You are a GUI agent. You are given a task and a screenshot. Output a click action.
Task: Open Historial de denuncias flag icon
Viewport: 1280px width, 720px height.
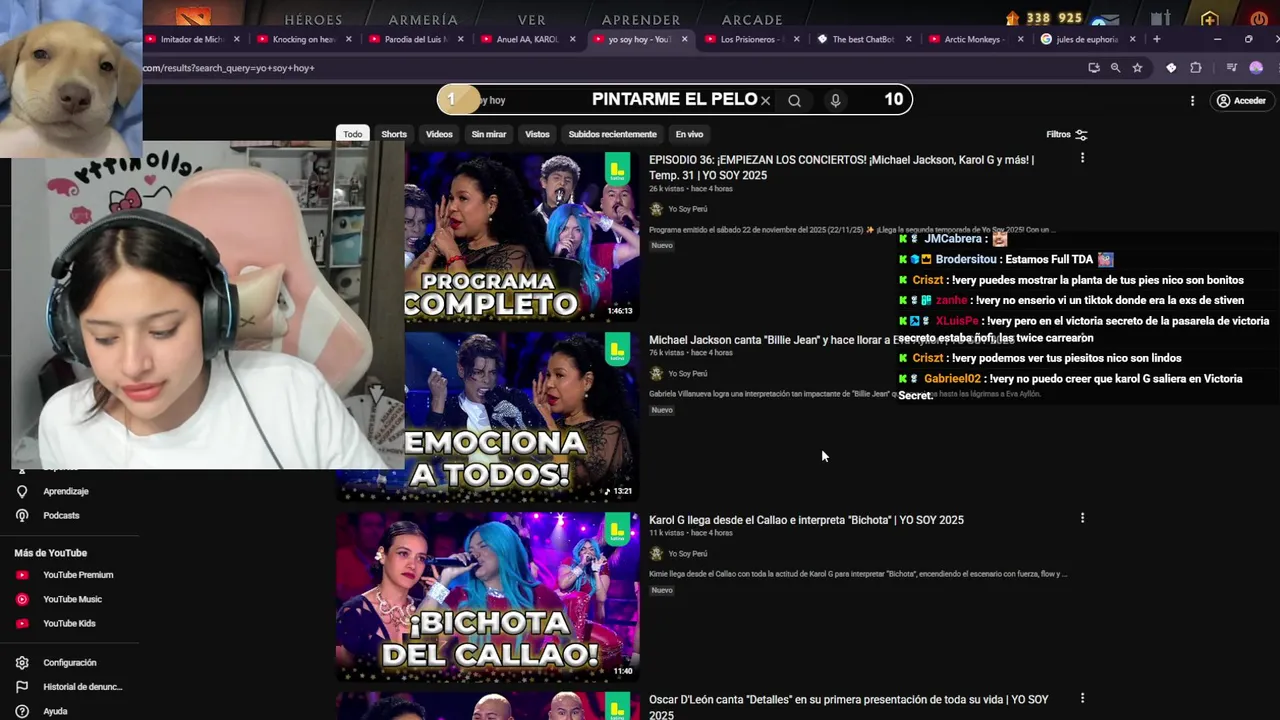tap(22, 687)
